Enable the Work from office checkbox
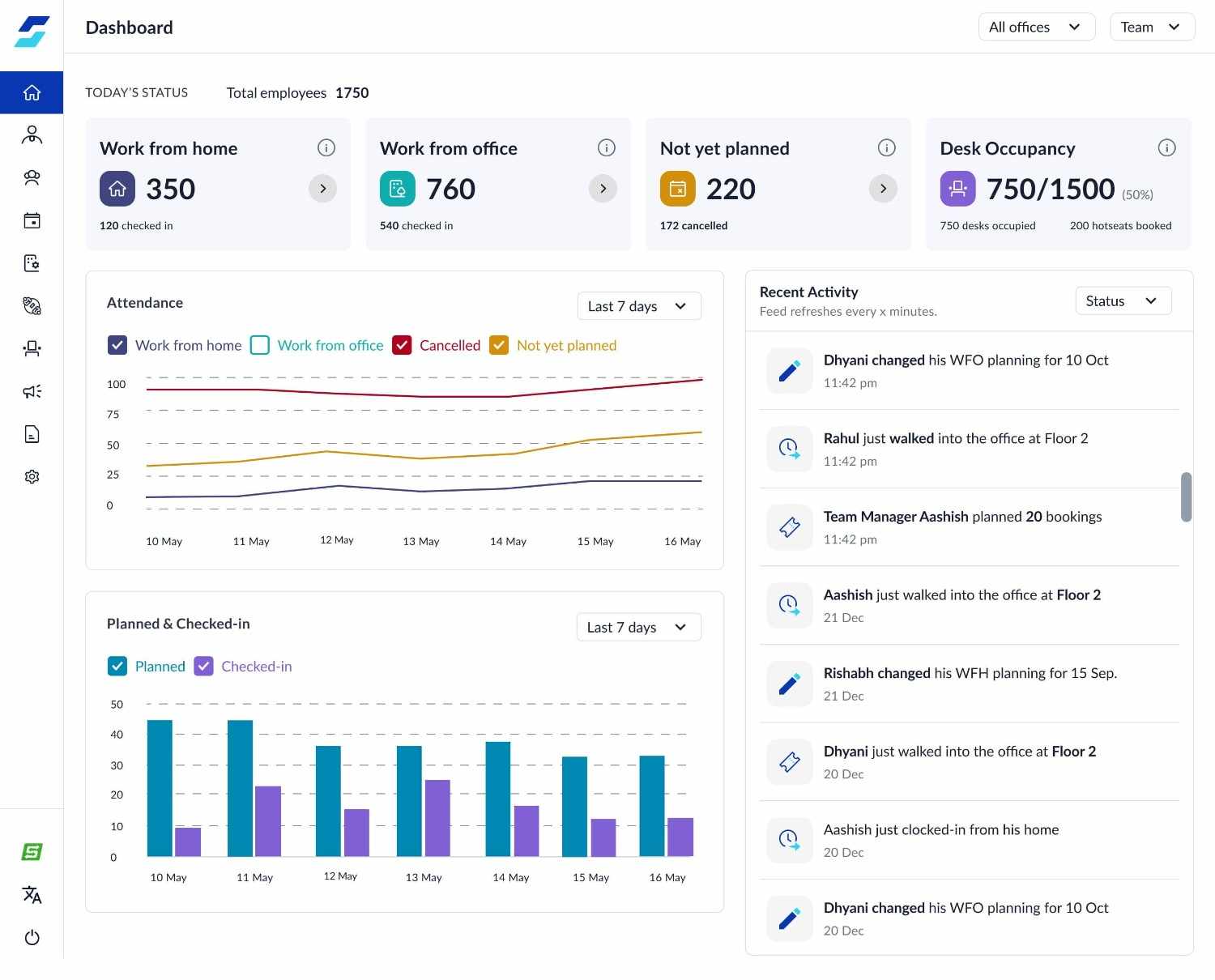 click(260, 346)
